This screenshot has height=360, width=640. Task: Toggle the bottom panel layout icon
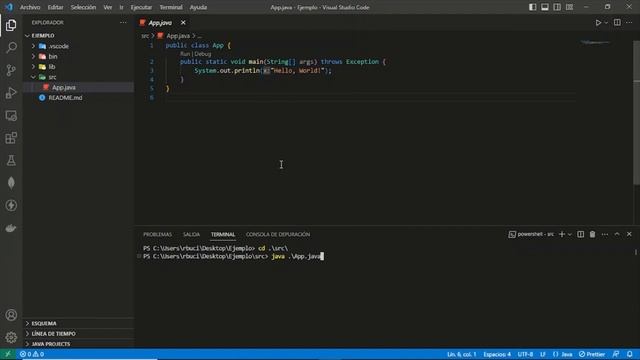(x=545, y=7)
